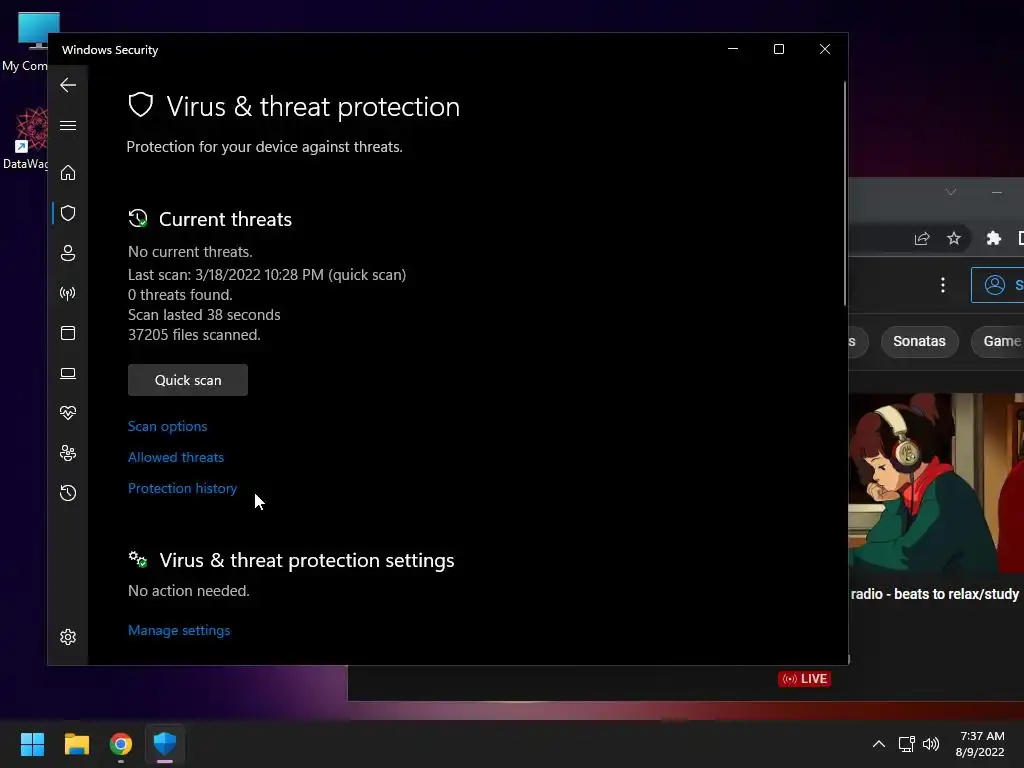Open the Home page in Windows Security
Screen dimensions: 1024x768
pos(68,172)
